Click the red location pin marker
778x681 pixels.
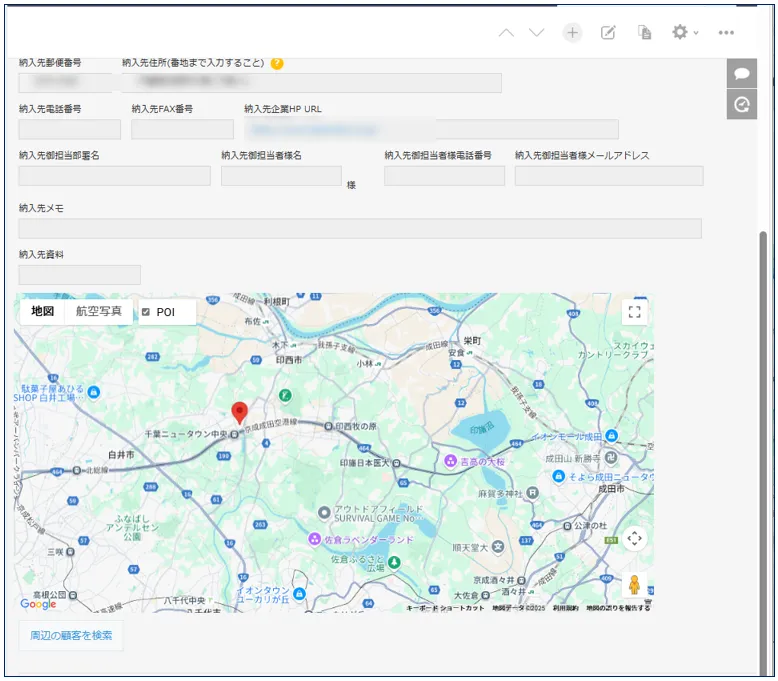click(240, 413)
